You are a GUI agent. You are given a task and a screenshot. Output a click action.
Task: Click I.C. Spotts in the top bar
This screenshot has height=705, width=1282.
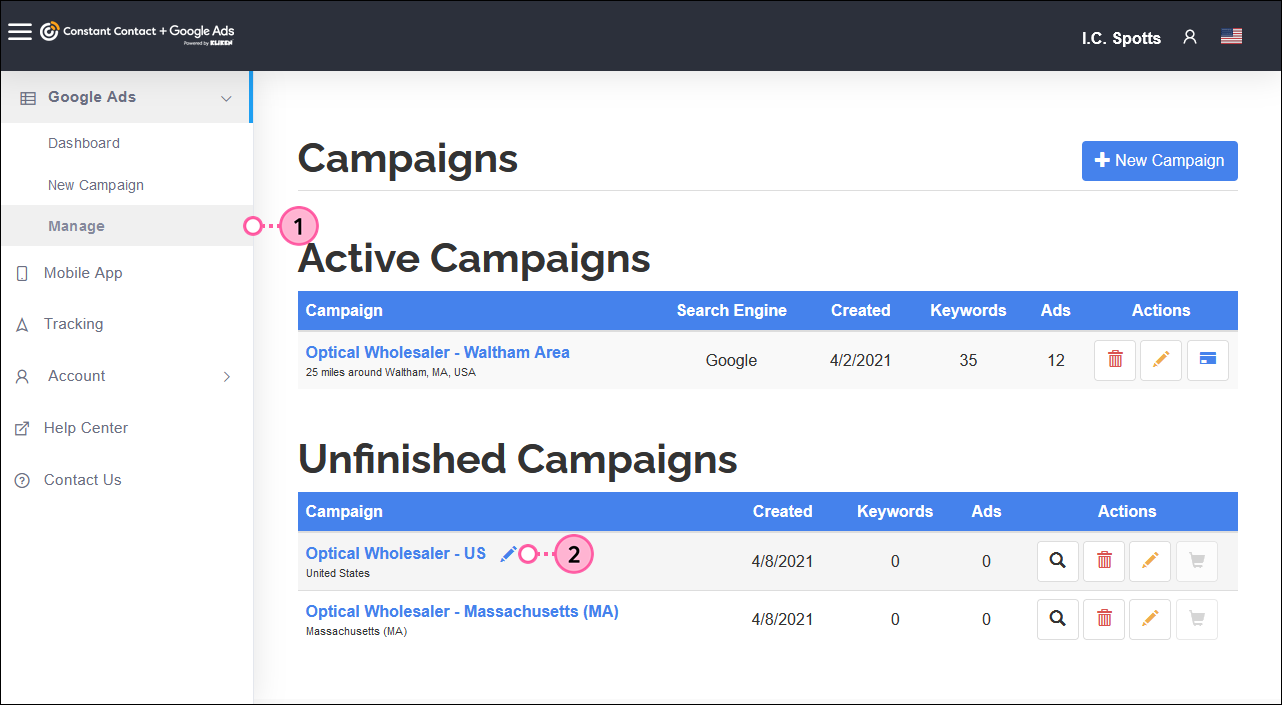point(1121,38)
